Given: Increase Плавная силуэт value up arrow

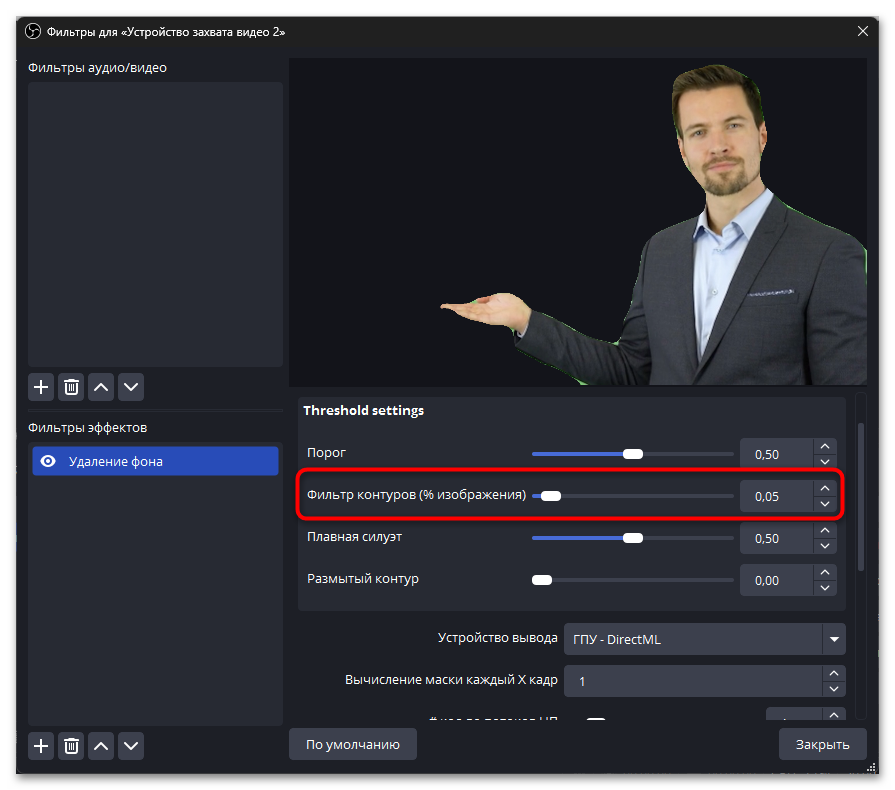Looking at the screenshot, I should (x=825, y=531).
